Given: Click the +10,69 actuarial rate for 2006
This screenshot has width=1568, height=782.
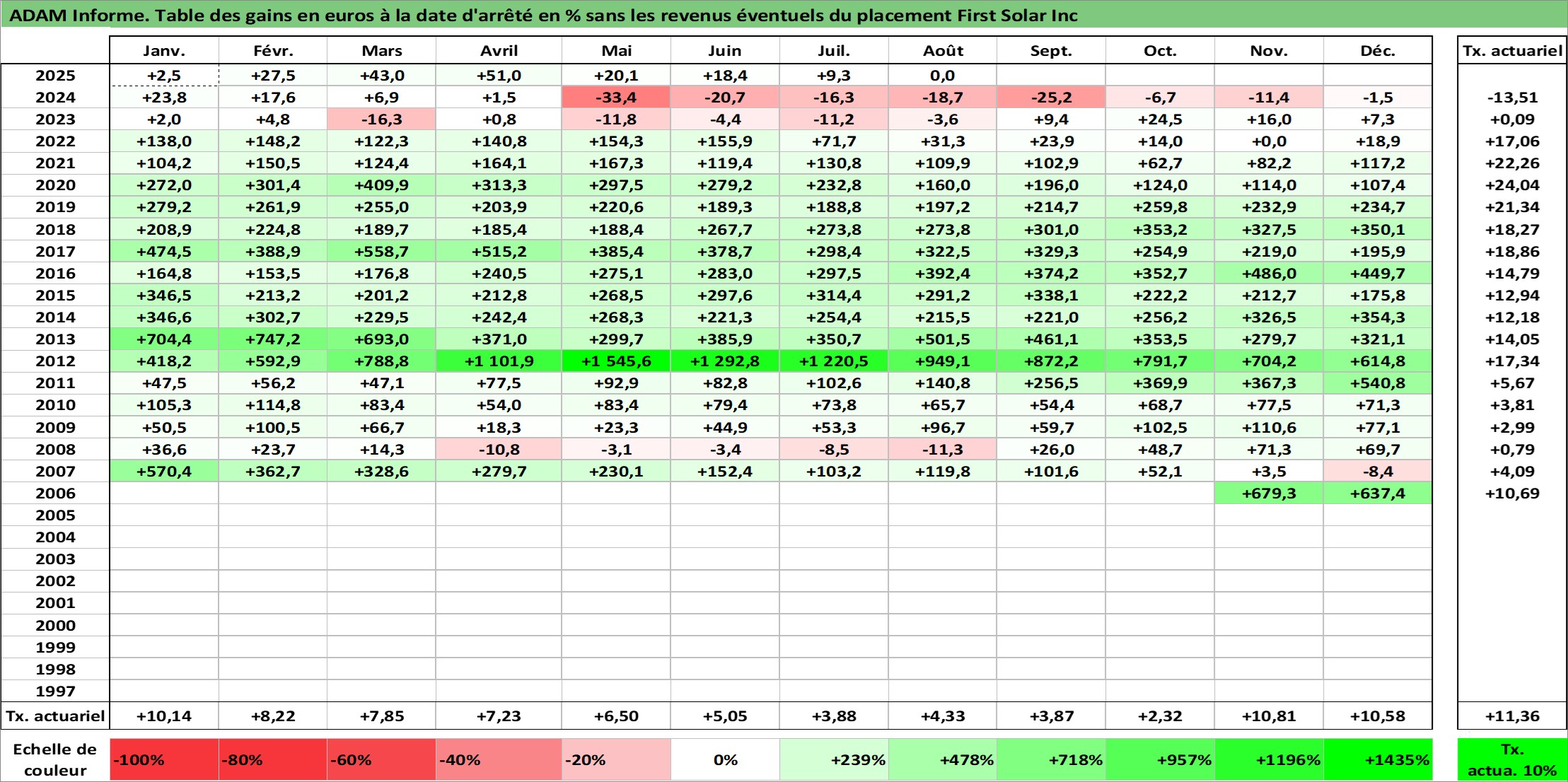Looking at the screenshot, I should point(1512,494).
